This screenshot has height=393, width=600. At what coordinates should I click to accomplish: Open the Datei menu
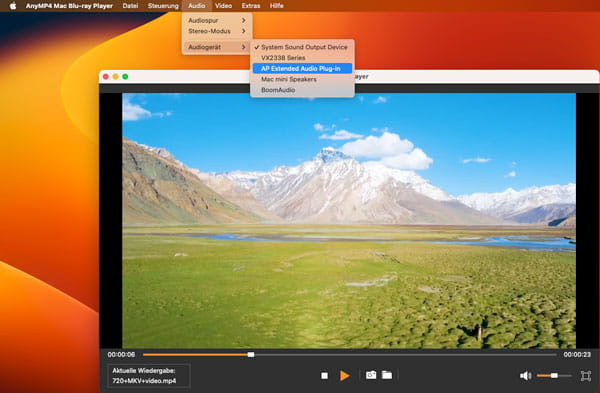pos(130,6)
